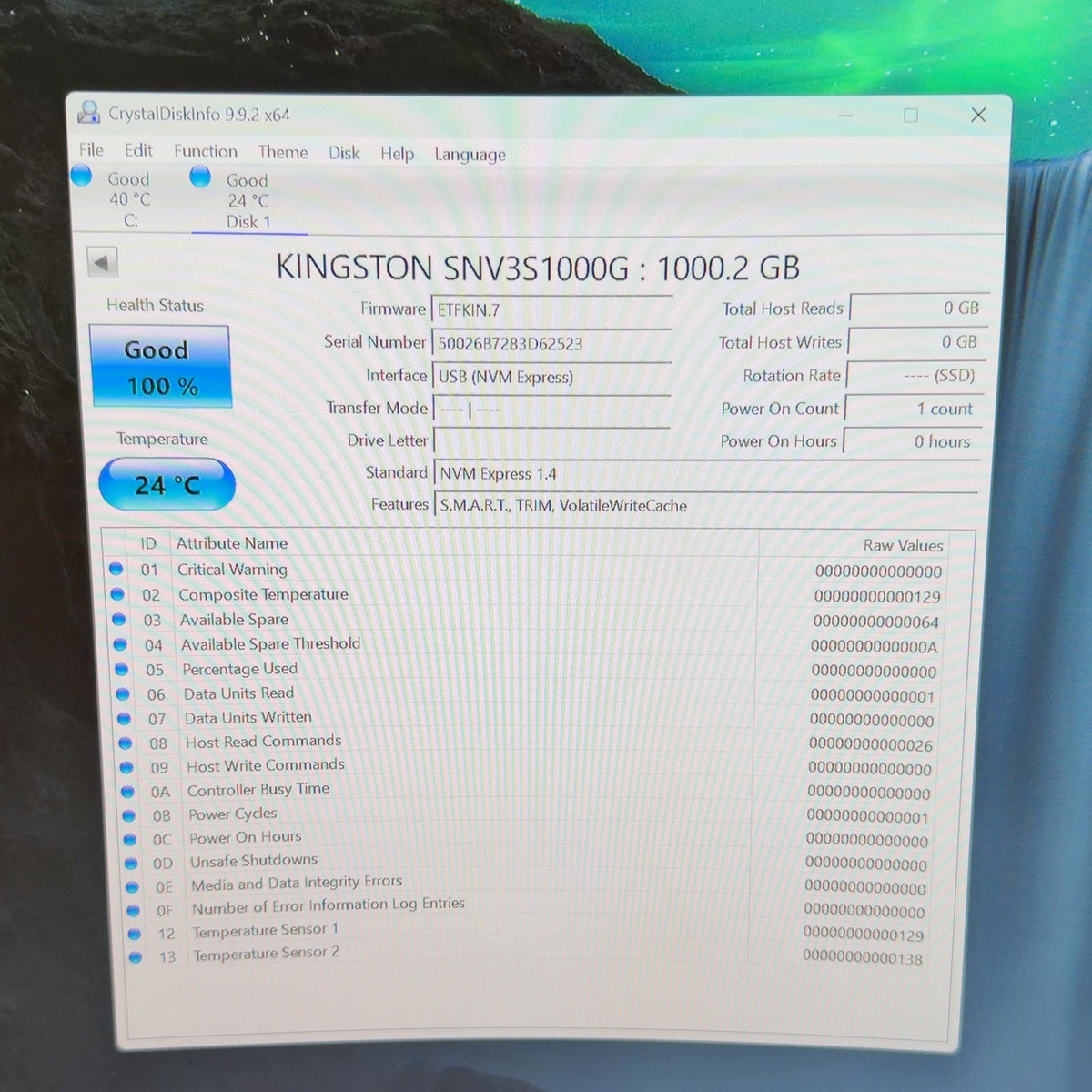Screen dimensions: 1092x1092
Task: Open the Language menu
Action: (470, 155)
